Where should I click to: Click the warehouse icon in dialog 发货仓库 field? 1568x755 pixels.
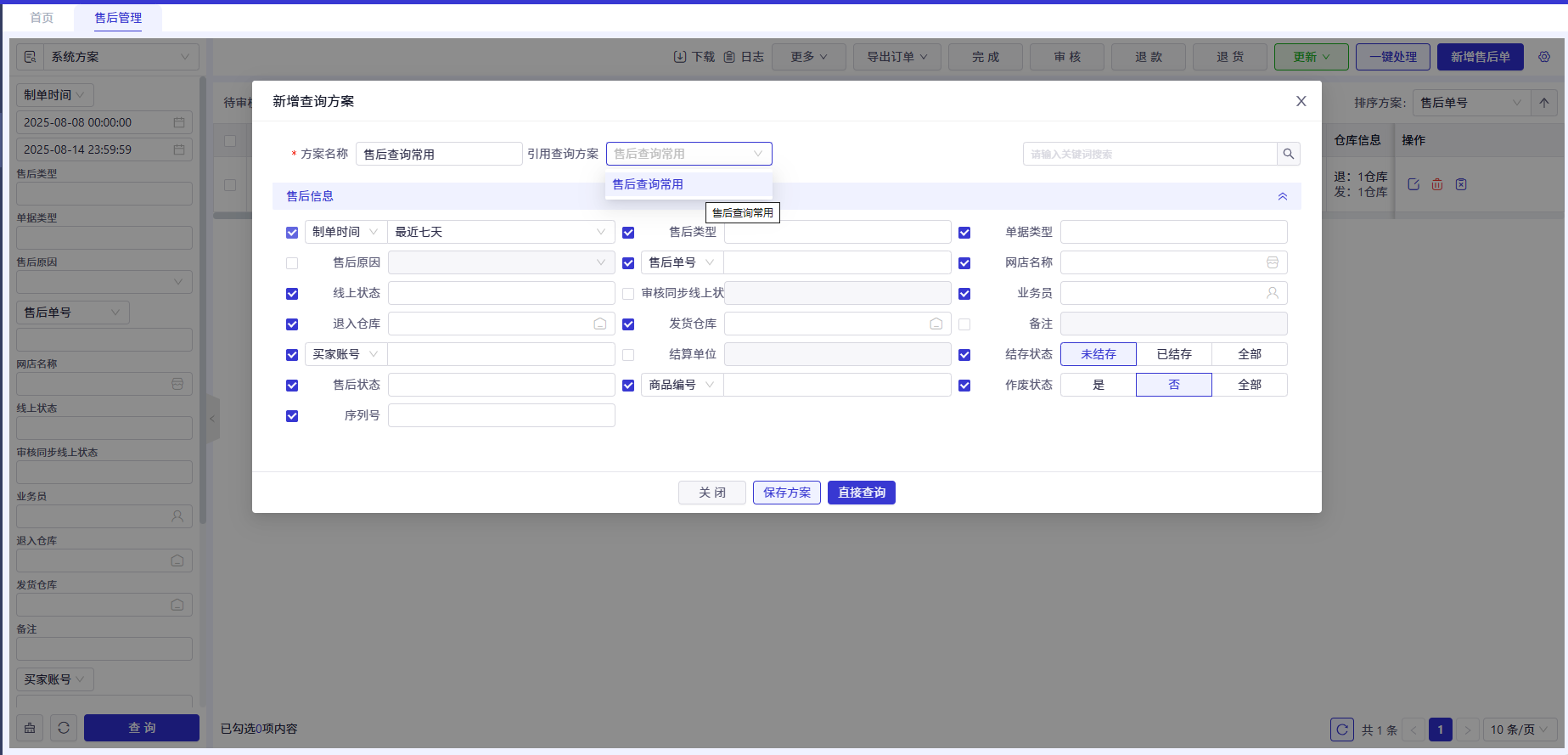[x=936, y=324]
